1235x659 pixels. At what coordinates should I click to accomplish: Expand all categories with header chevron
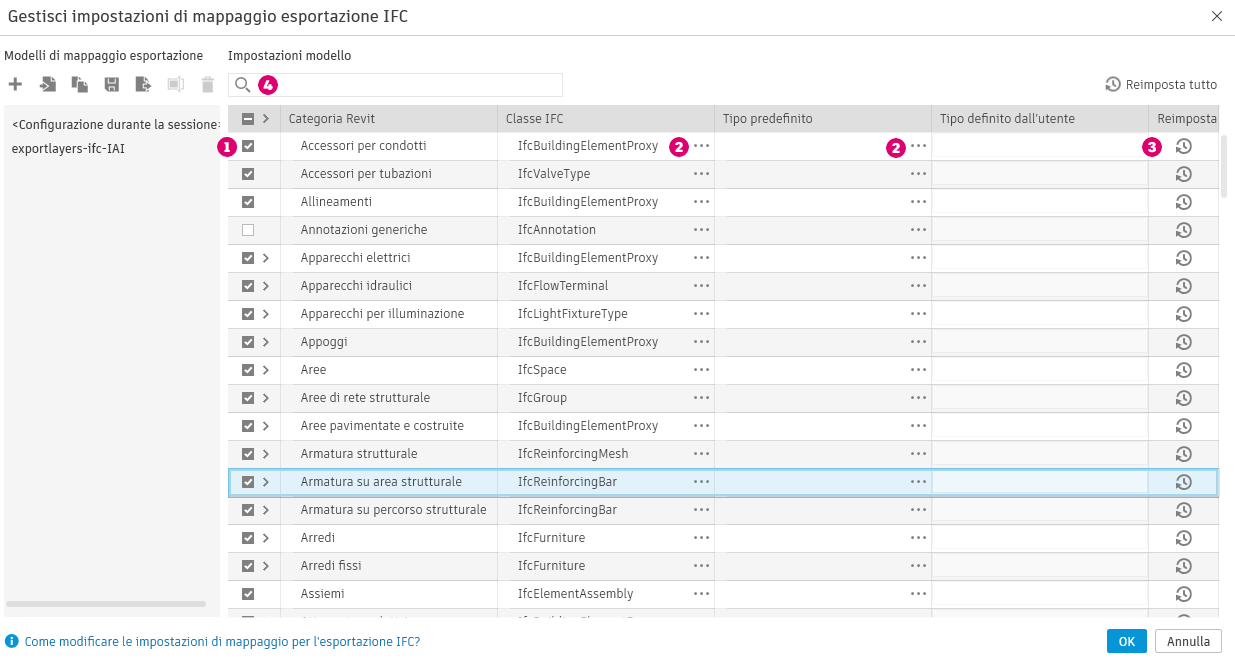pyautogui.click(x=266, y=119)
